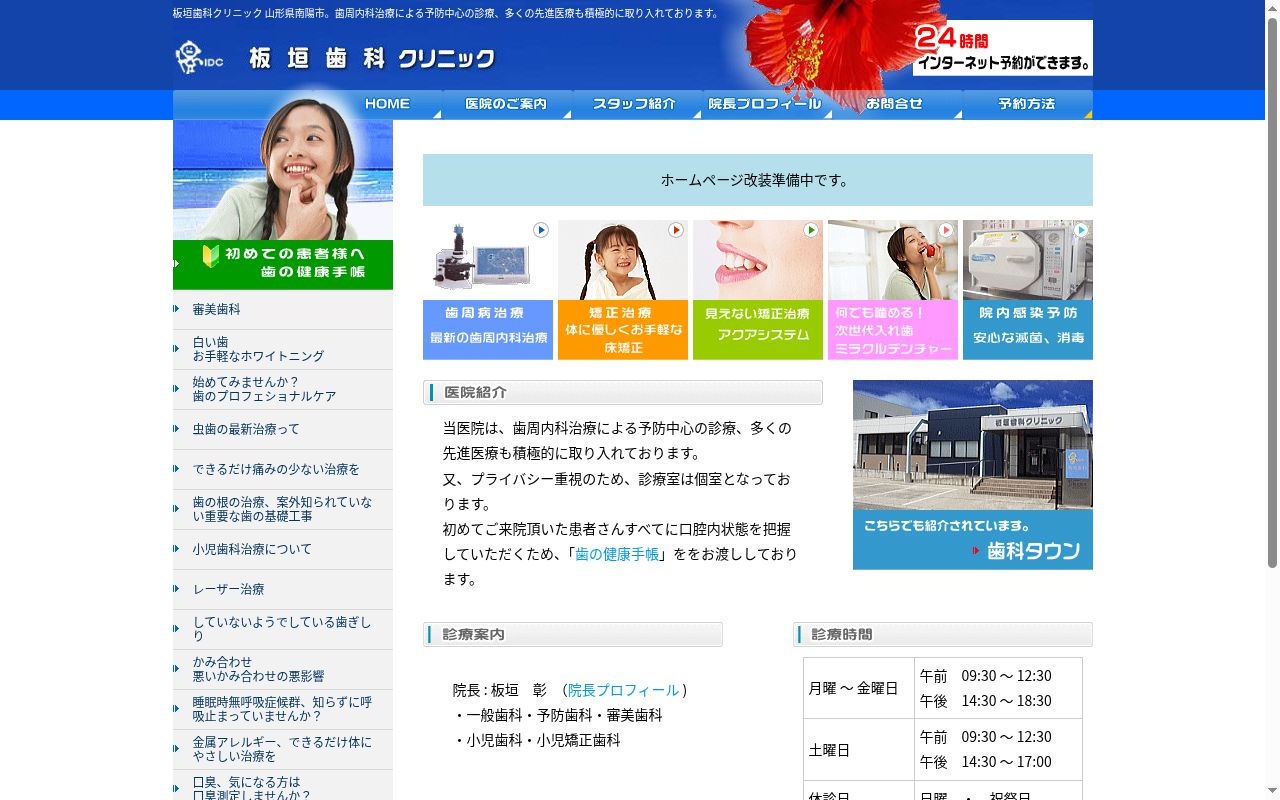This screenshot has height=800, width=1280.
Task: Click the play arrow on 見えない矯正治療 tile
Action: pos(811,230)
